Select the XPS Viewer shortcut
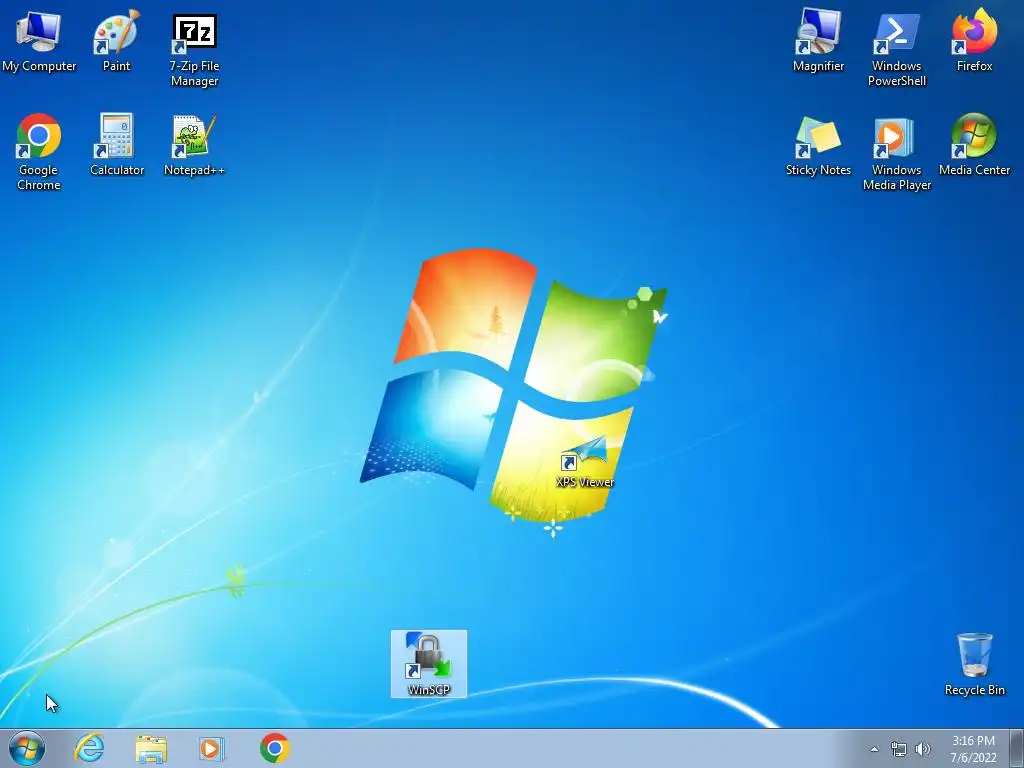 pos(584,462)
